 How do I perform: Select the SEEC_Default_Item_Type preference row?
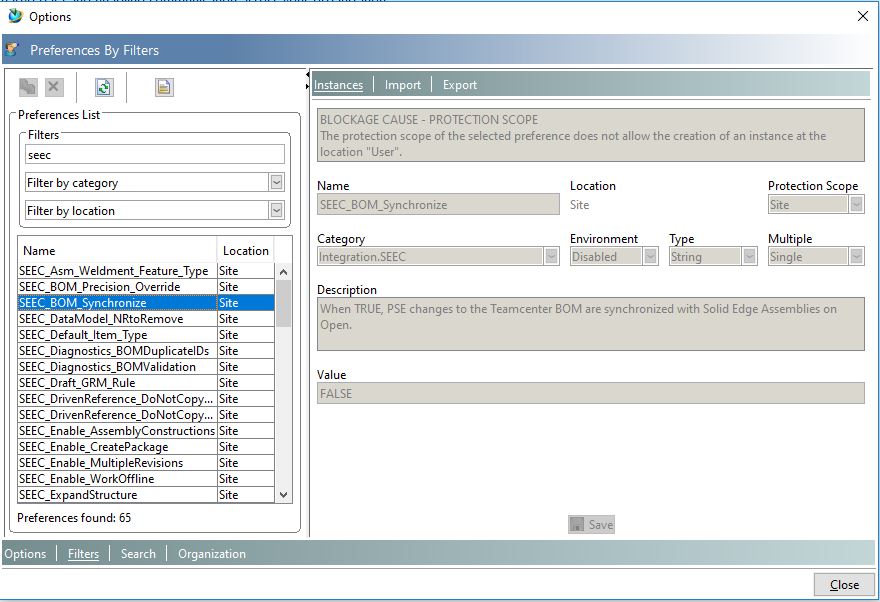110,334
